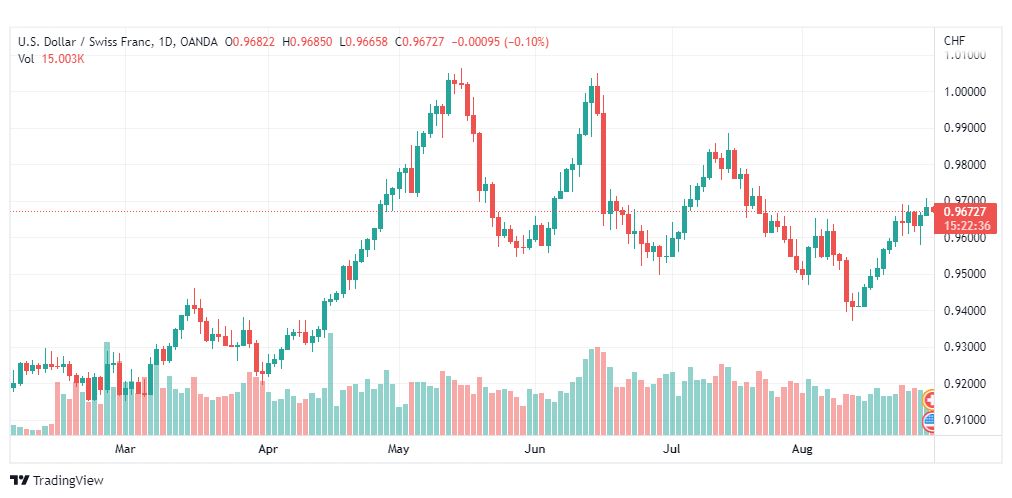The width and height of the screenshot is (1012, 498).
Task: Select the Aug label on the time axis
Action: 802,448
